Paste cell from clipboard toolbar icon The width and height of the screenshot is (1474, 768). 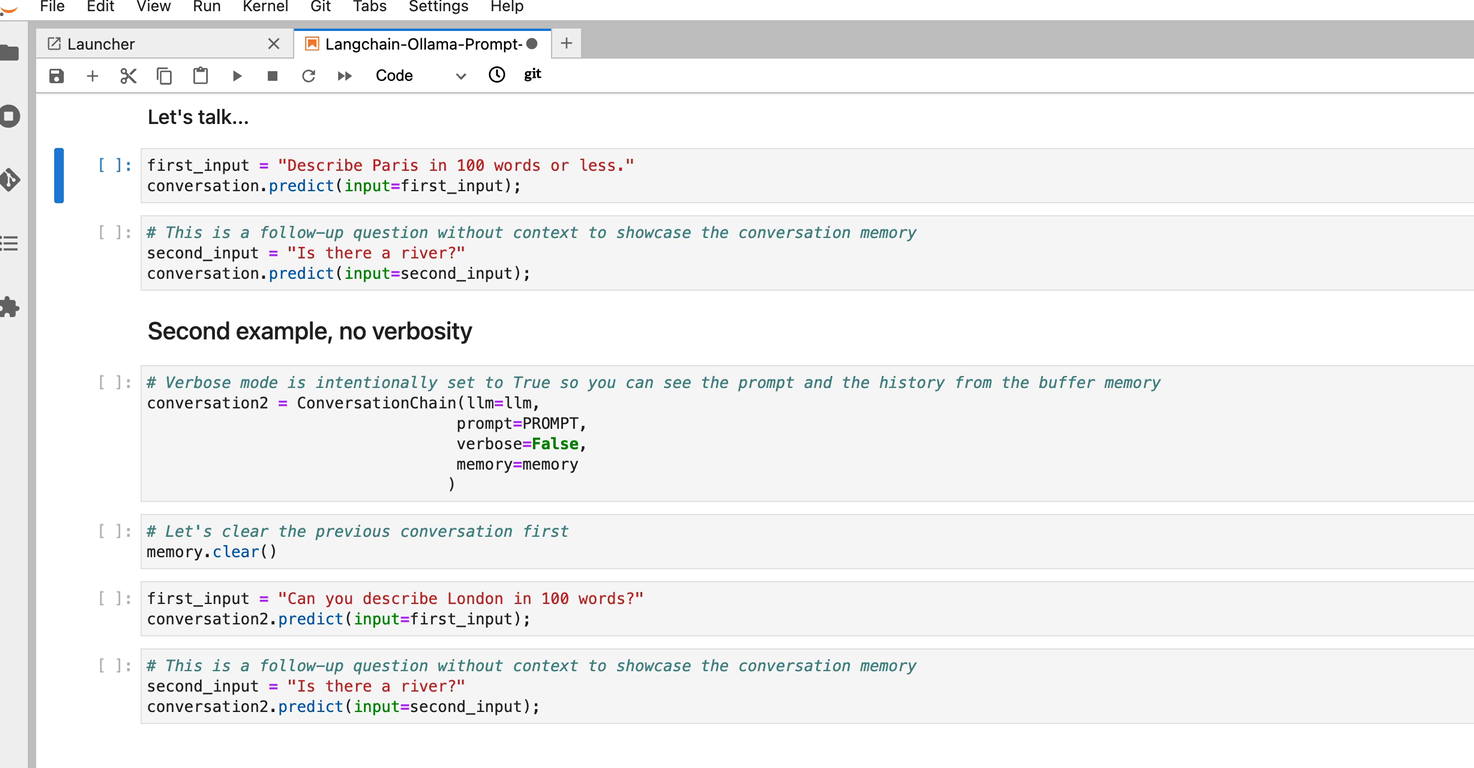200,76
